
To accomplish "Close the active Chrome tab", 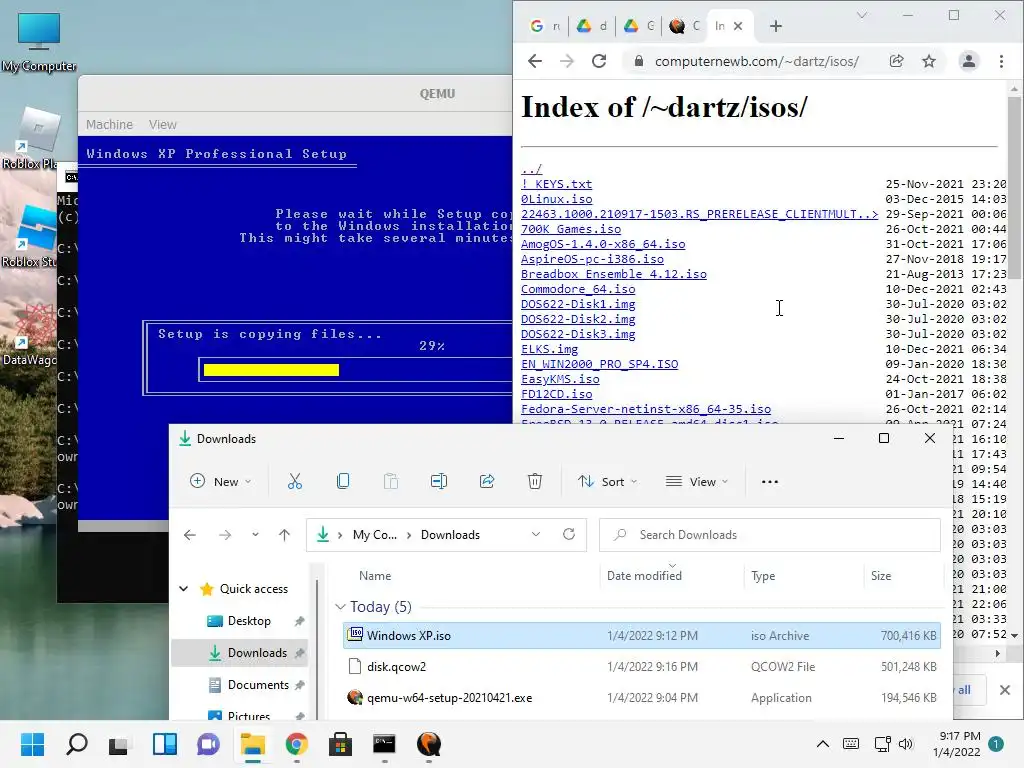I will click(x=738, y=26).
